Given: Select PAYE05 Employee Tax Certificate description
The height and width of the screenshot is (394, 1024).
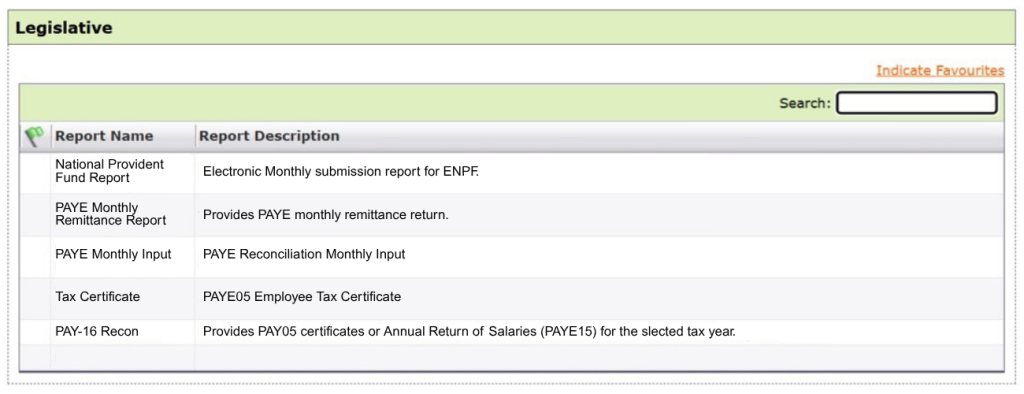Looking at the screenshot, I should click(x=302, y=297).
